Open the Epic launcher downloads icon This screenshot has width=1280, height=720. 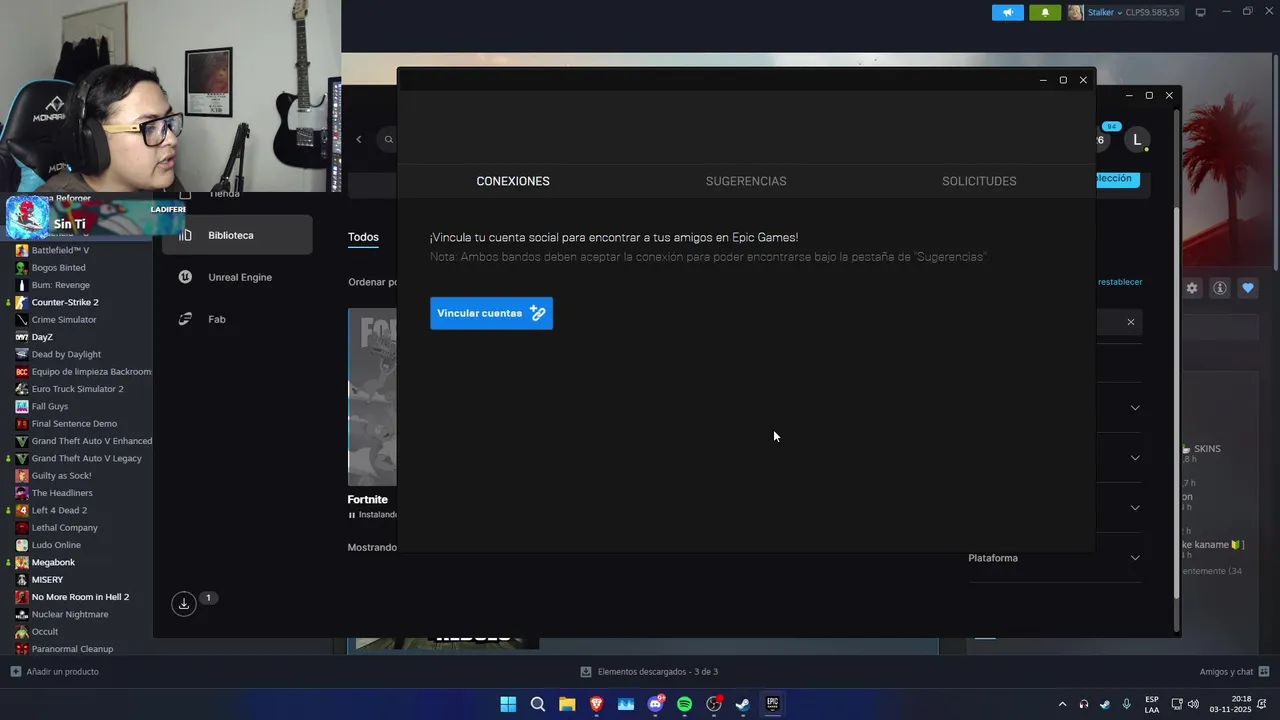coord(184,603)
